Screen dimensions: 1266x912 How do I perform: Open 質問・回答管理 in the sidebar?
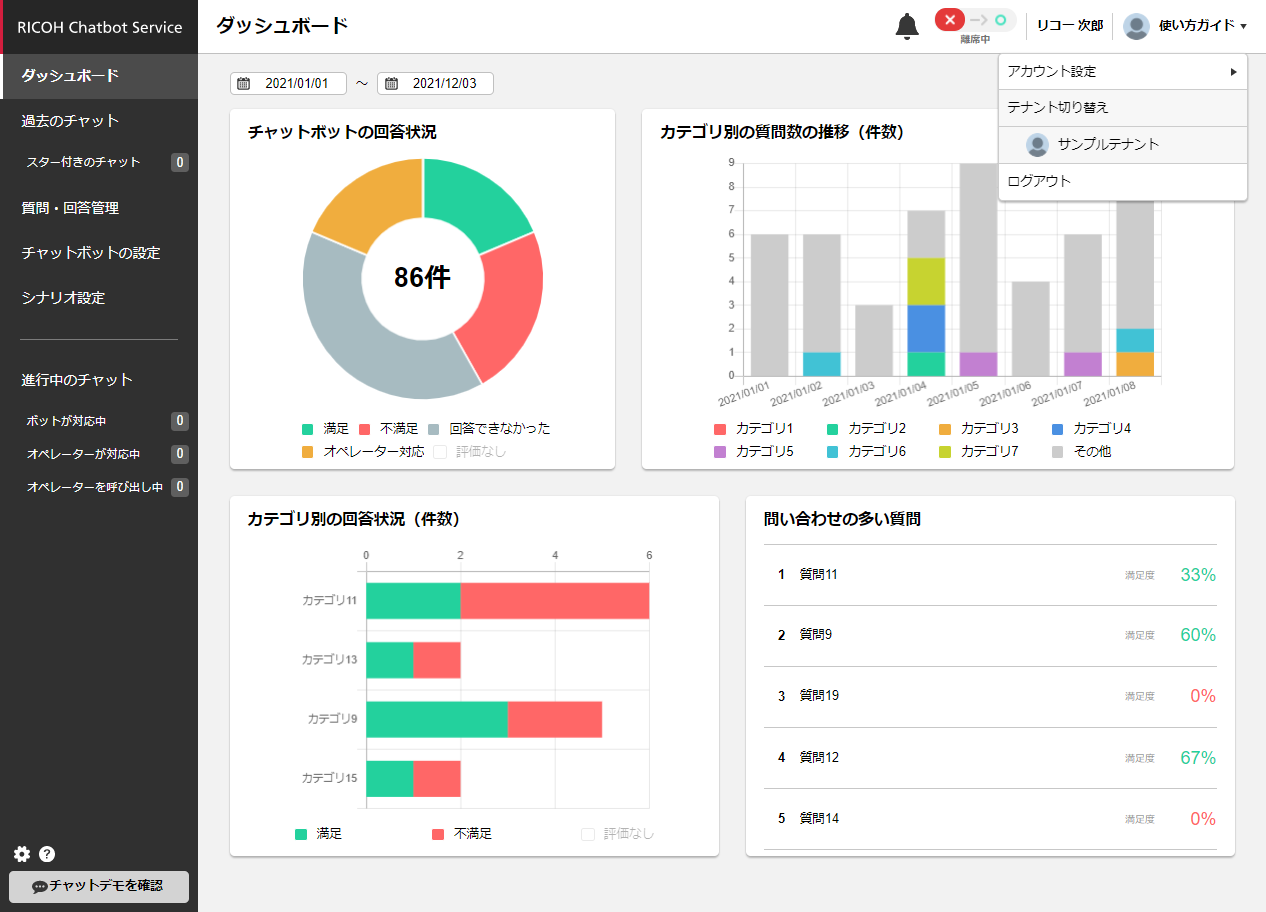click(x=70, y=208)
